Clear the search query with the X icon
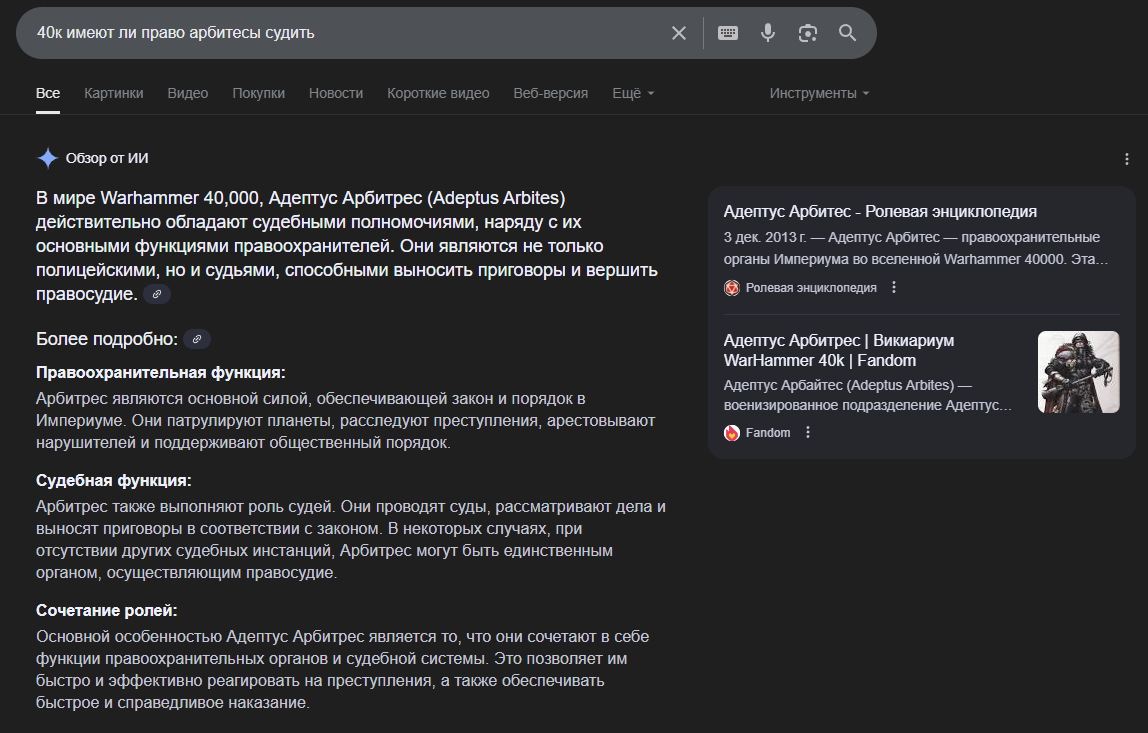1148x733 pixels. pos(679,33)
